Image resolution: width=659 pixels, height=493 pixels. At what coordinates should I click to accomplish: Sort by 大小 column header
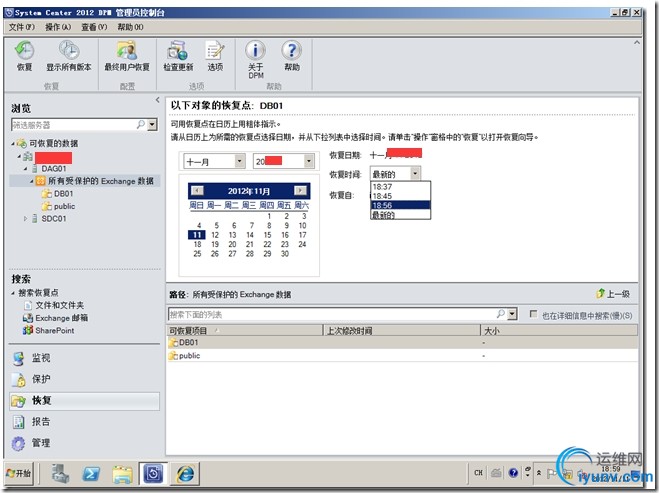[559, 331]
